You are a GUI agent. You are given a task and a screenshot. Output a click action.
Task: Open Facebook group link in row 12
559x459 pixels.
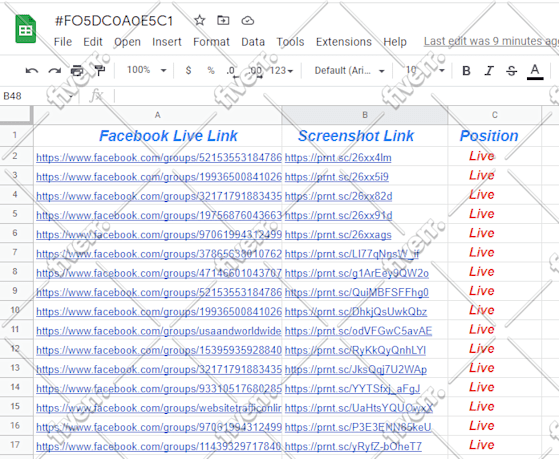point(159,350)
